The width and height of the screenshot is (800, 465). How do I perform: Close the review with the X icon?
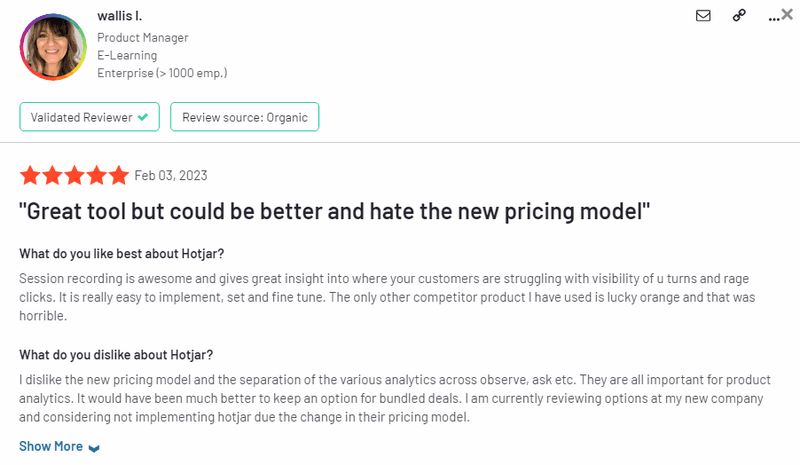point(787,14)
